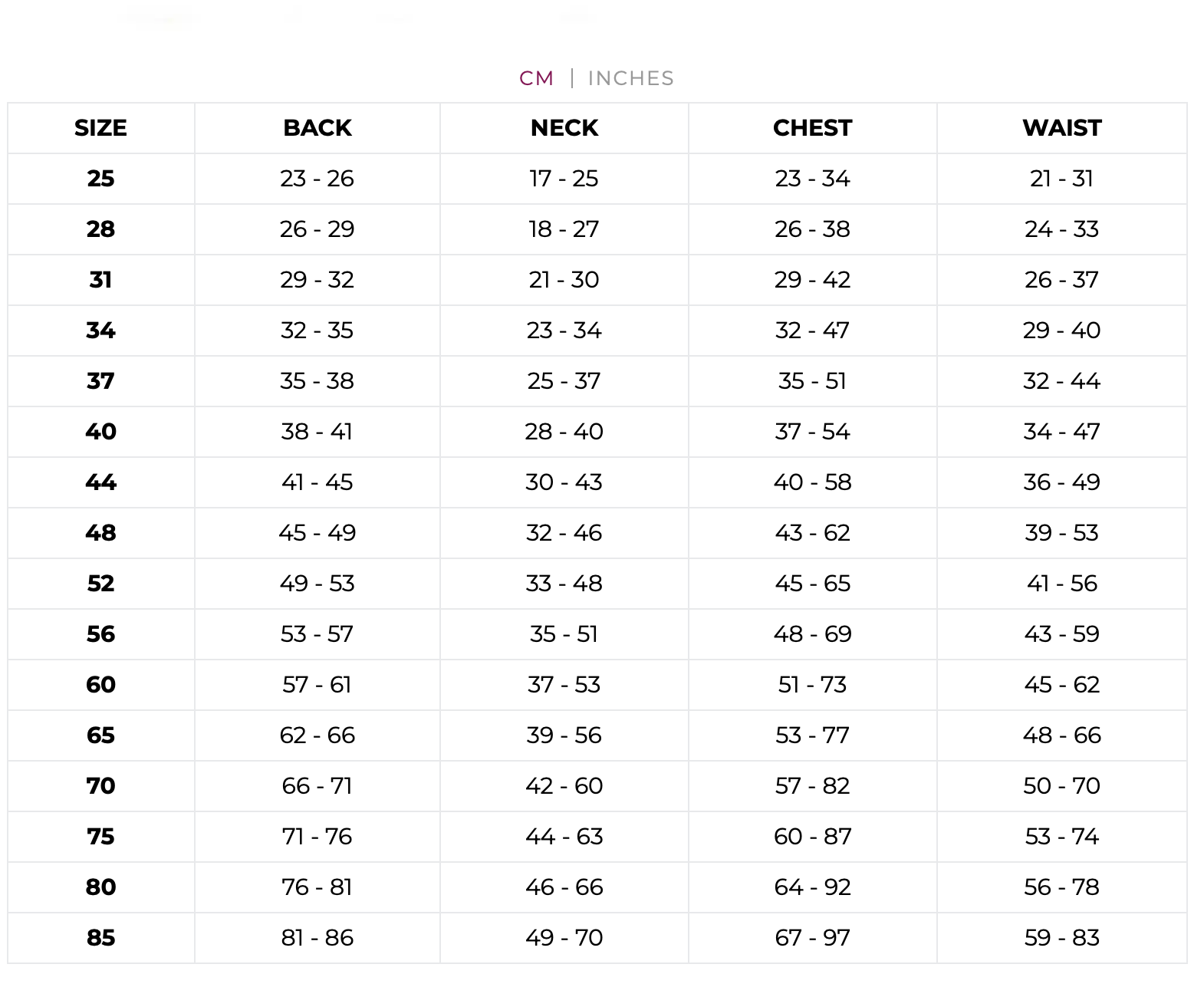Click waist measurement 34 - 47

1062,432
